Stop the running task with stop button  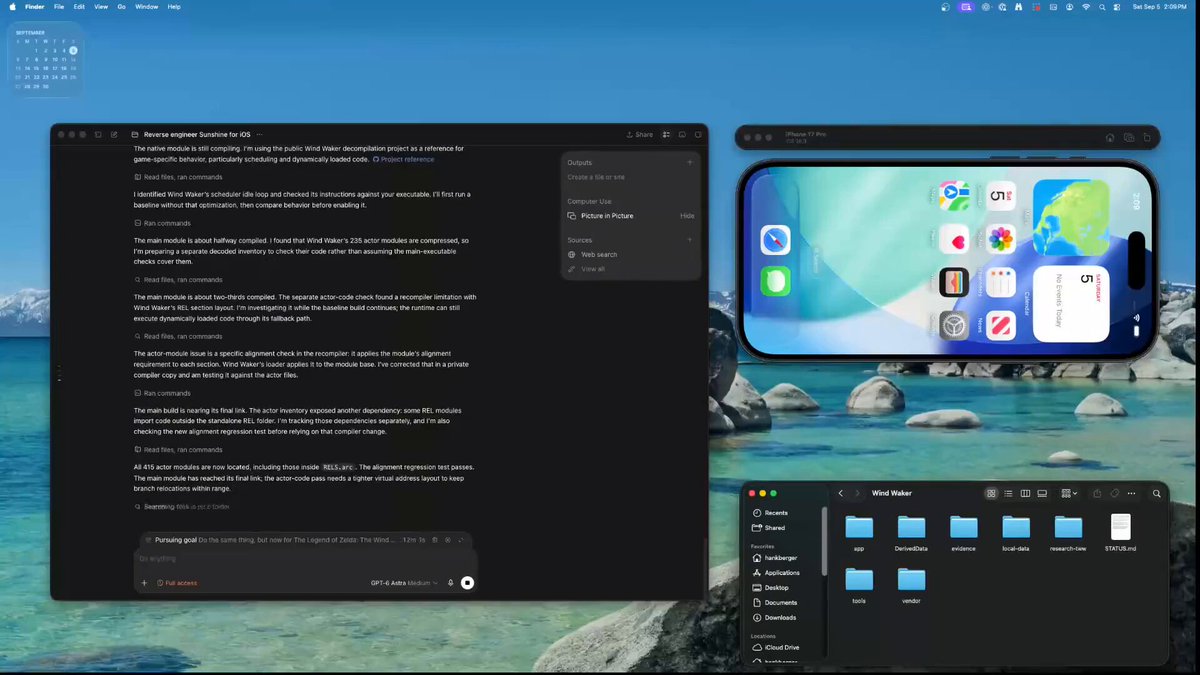467,582
